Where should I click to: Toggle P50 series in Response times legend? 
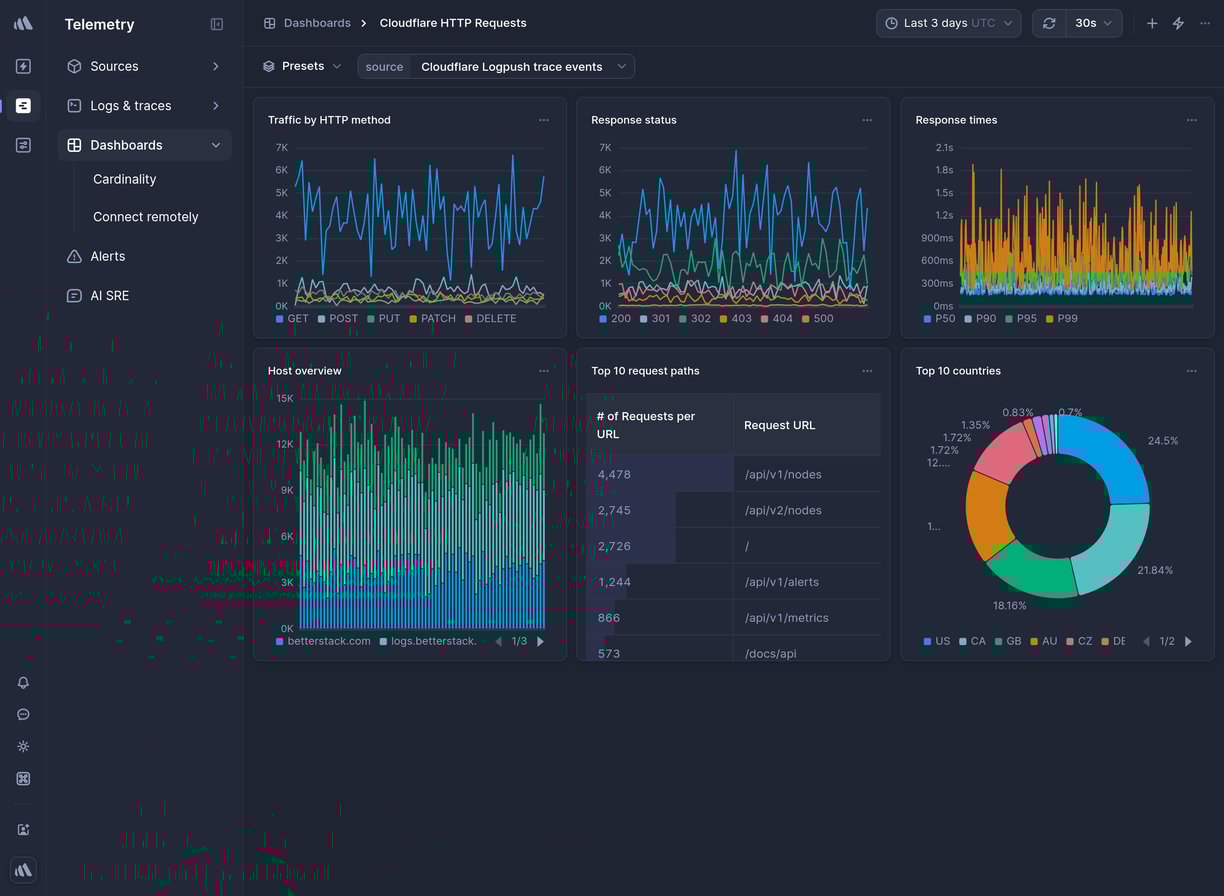940,318
